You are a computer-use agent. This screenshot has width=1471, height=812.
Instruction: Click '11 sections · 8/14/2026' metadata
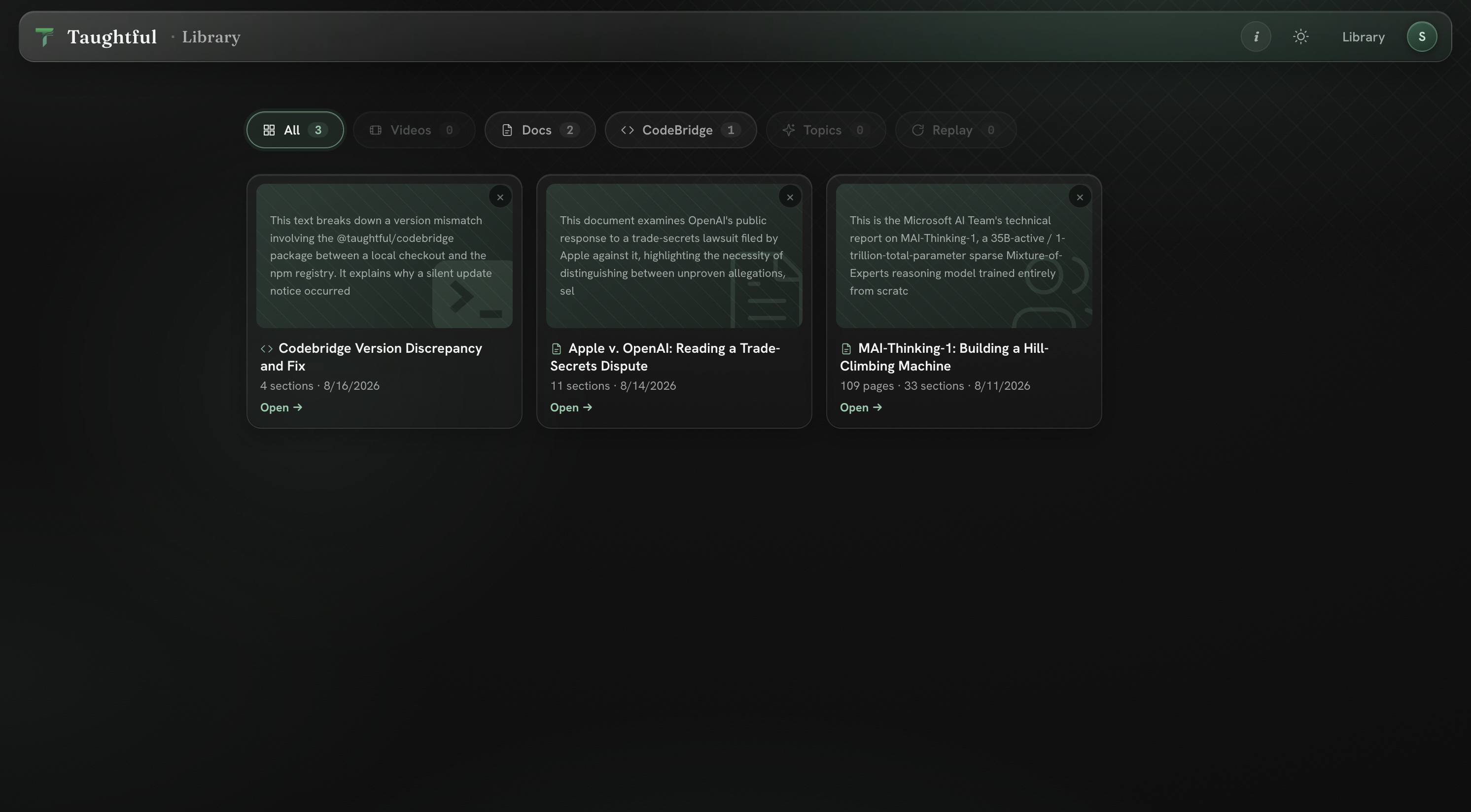[x=613, y=386]
